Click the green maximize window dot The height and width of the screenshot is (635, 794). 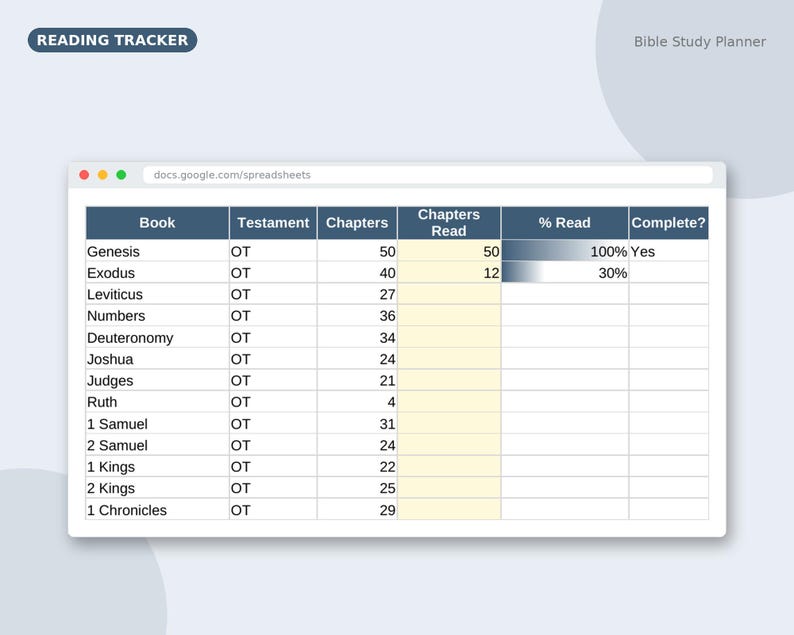pos(121,175)
